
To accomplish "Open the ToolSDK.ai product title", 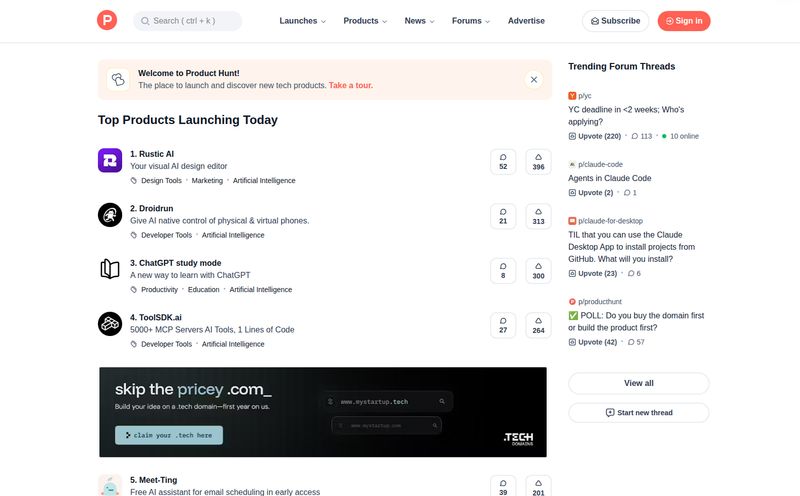I will 156,317.
